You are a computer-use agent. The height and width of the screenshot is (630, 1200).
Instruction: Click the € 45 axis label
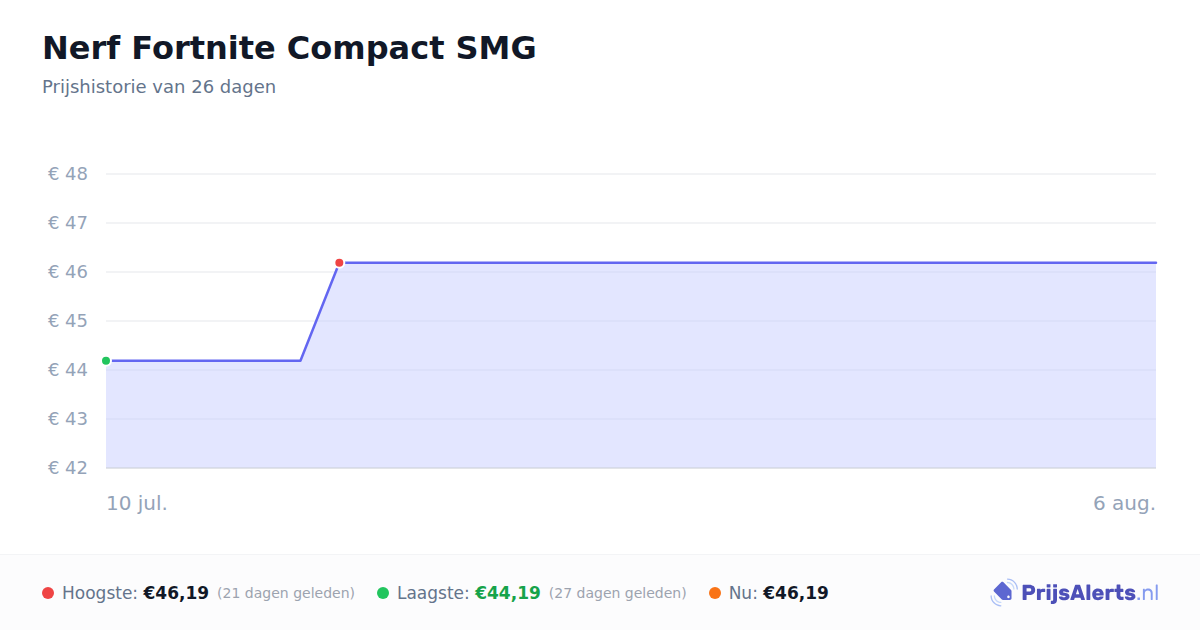(x=68, y=321)
